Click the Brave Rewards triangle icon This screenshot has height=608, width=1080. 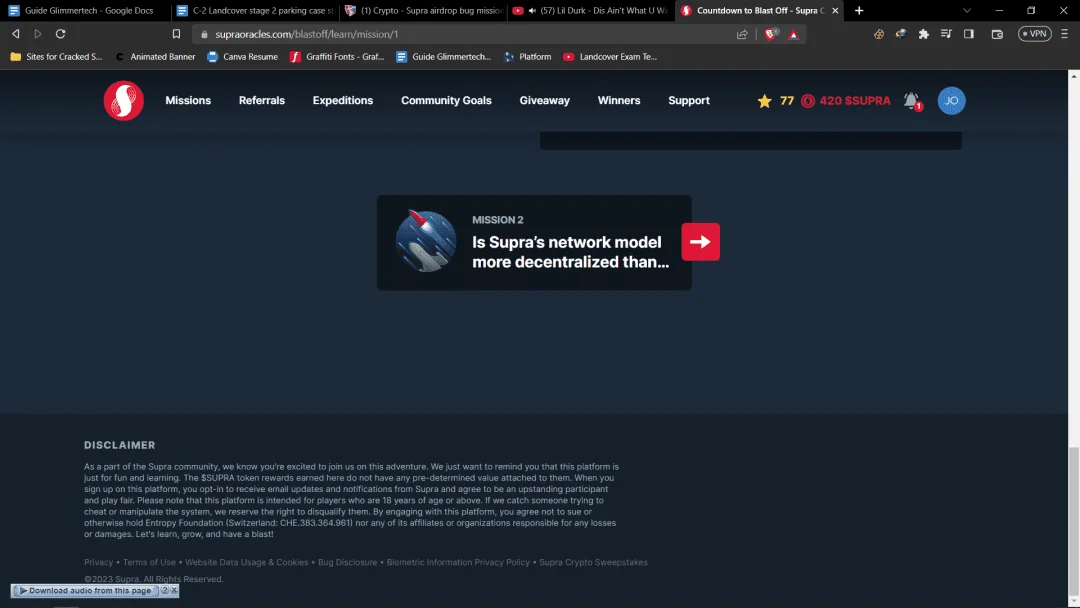tap(793, 34)
